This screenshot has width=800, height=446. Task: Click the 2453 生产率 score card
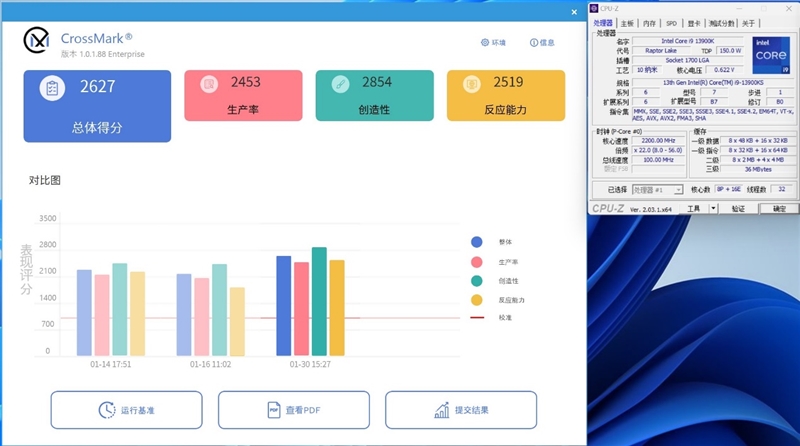pos(243,95)
